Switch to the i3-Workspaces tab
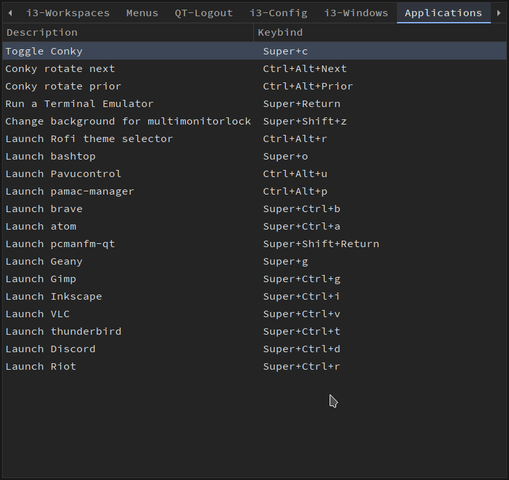This screenshot has height=480, width=509. click(68, 13)
